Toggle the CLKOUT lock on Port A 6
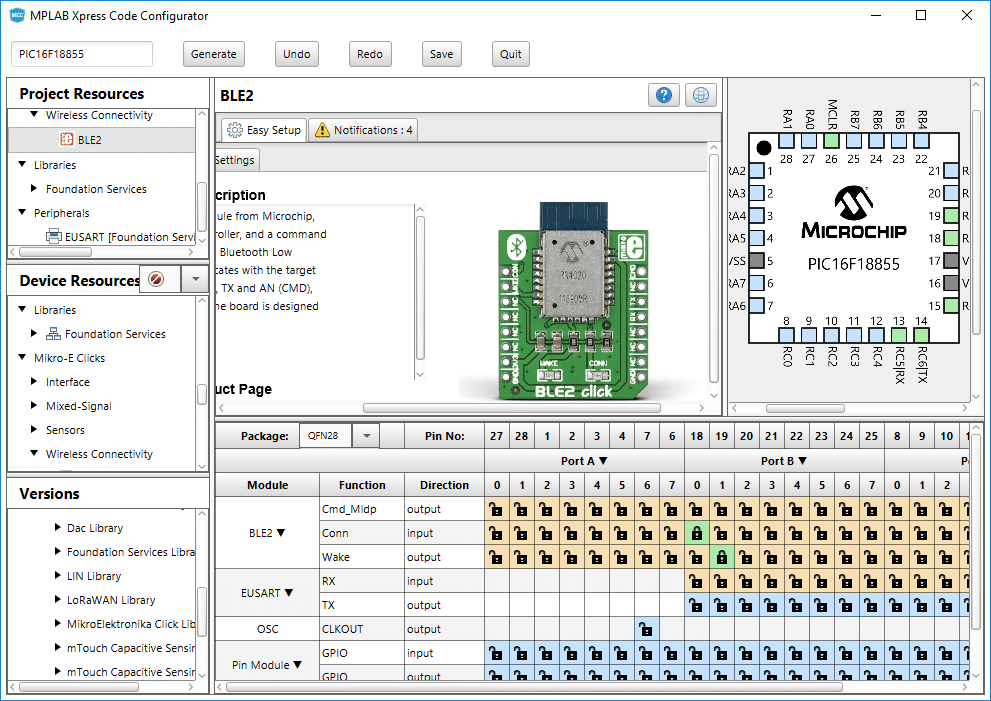Viewport: 991px width, 701px height. pos(646,629)
